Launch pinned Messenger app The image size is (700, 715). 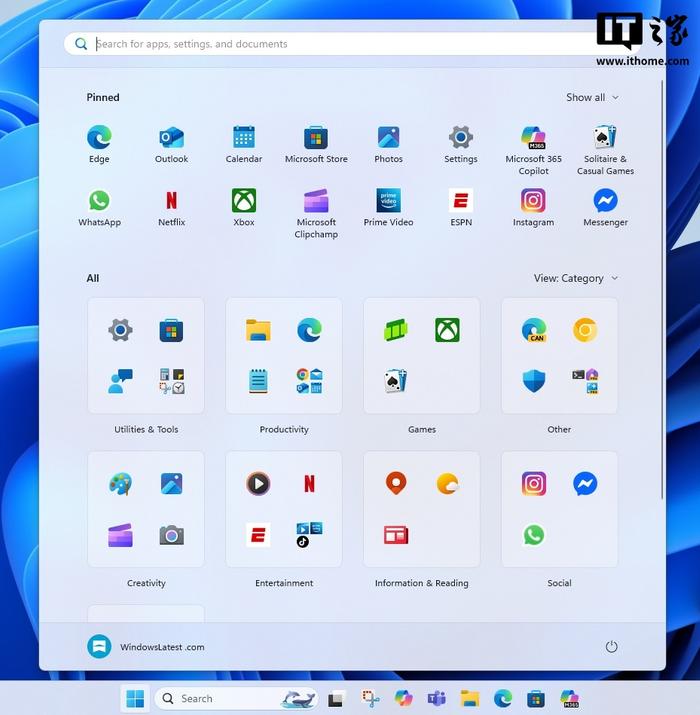click(606, 207)
